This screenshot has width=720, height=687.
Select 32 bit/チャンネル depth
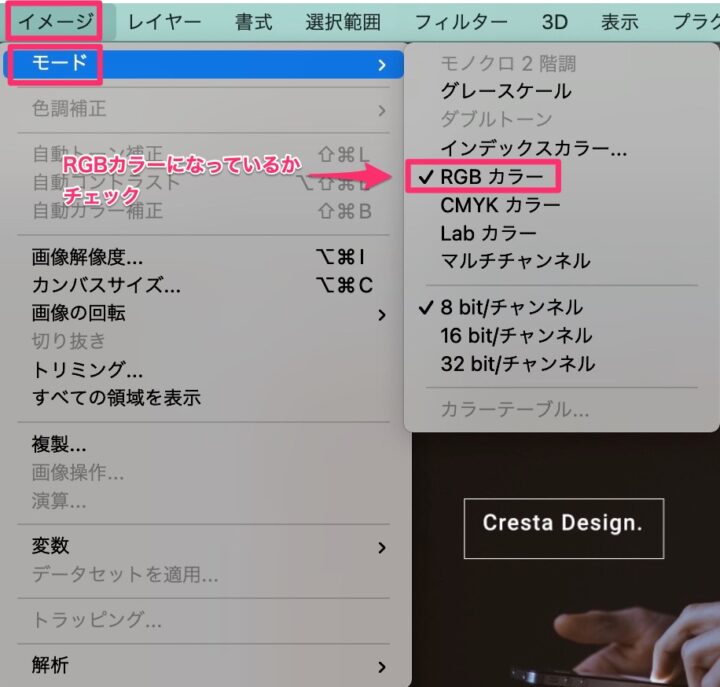[561, 364]
